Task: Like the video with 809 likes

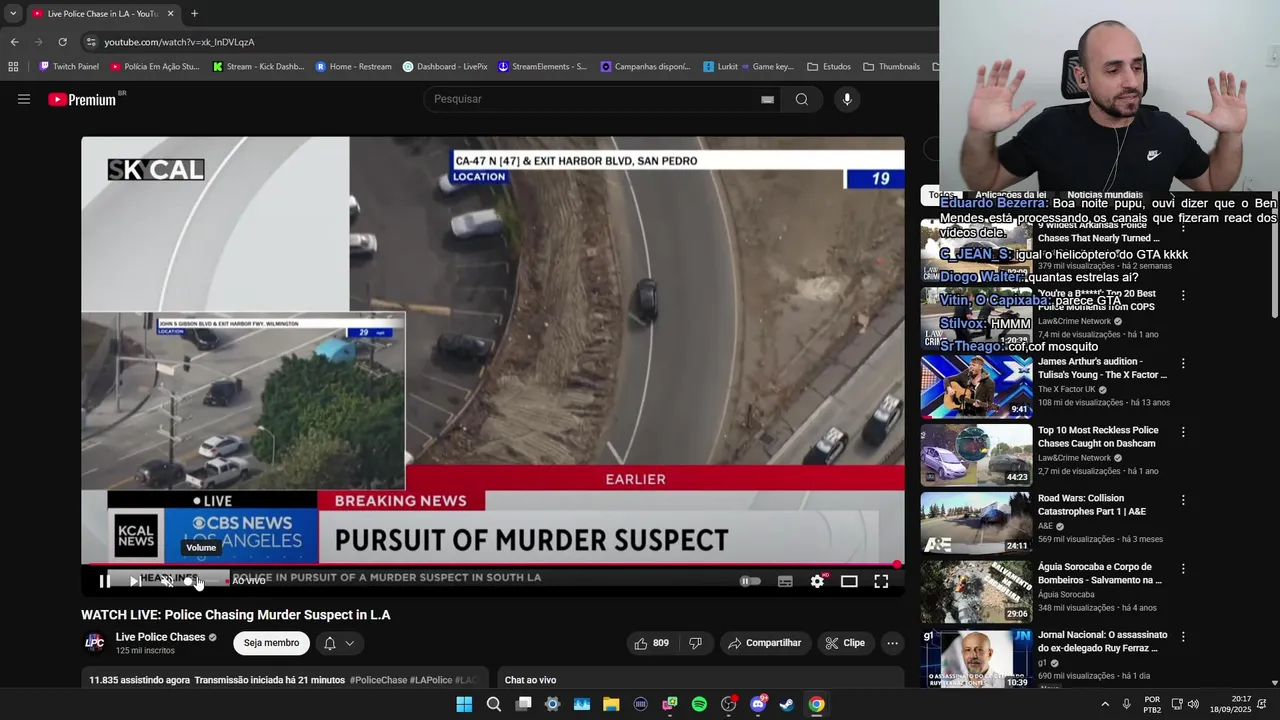Action: coord(651,643)
